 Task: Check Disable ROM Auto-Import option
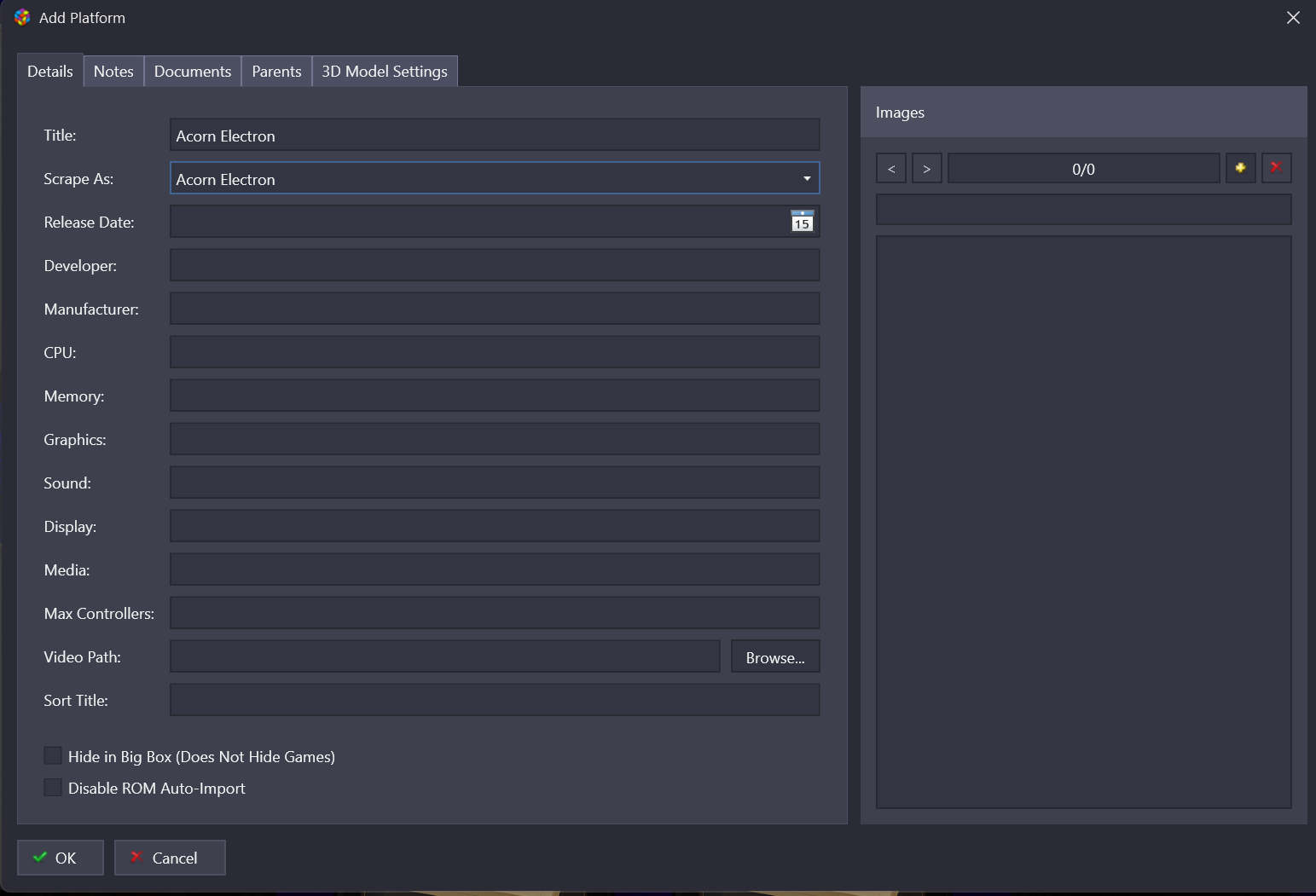pyautogui.click(x=53, y=788)
